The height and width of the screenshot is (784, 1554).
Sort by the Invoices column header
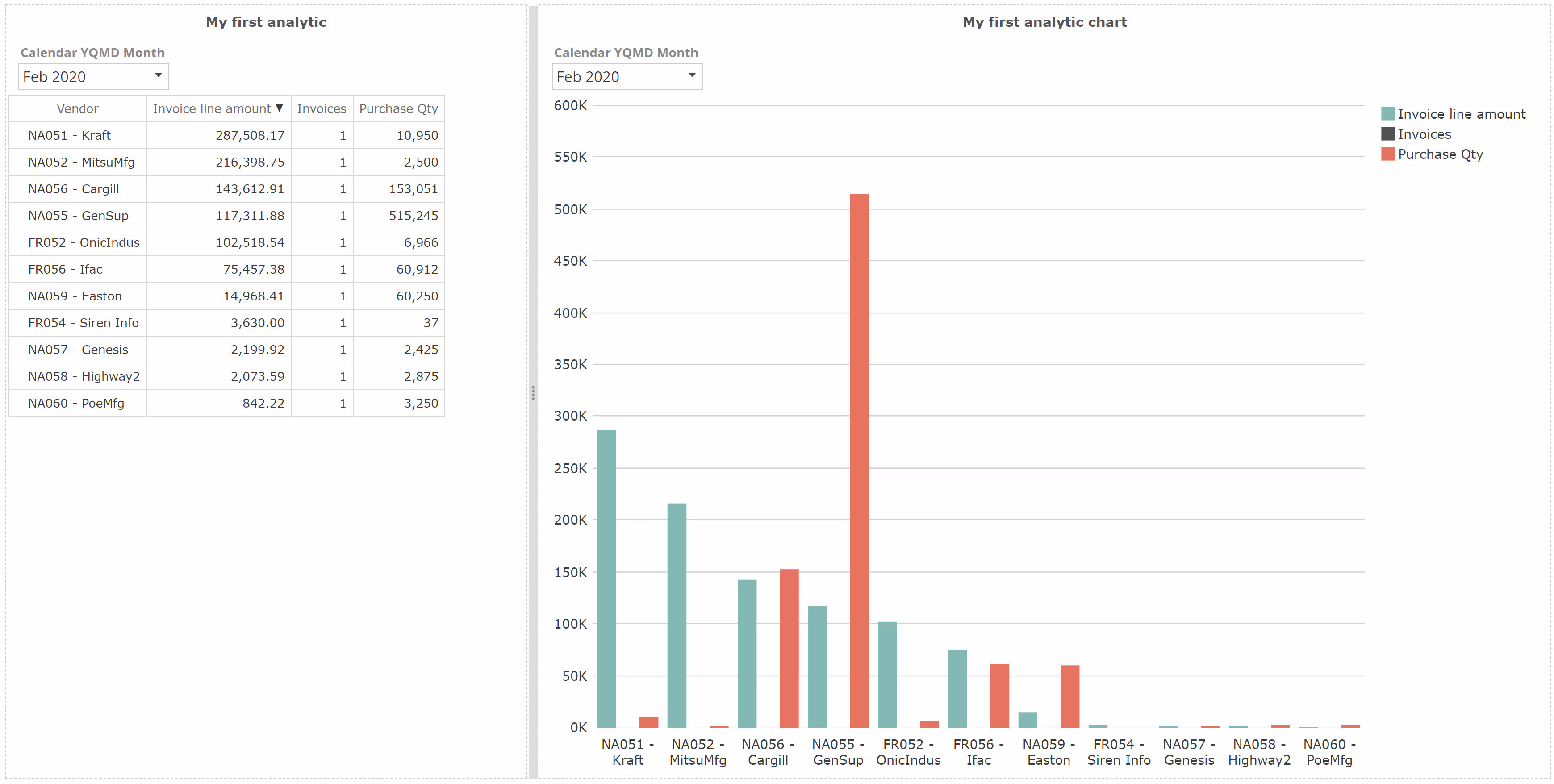point(322,108)
